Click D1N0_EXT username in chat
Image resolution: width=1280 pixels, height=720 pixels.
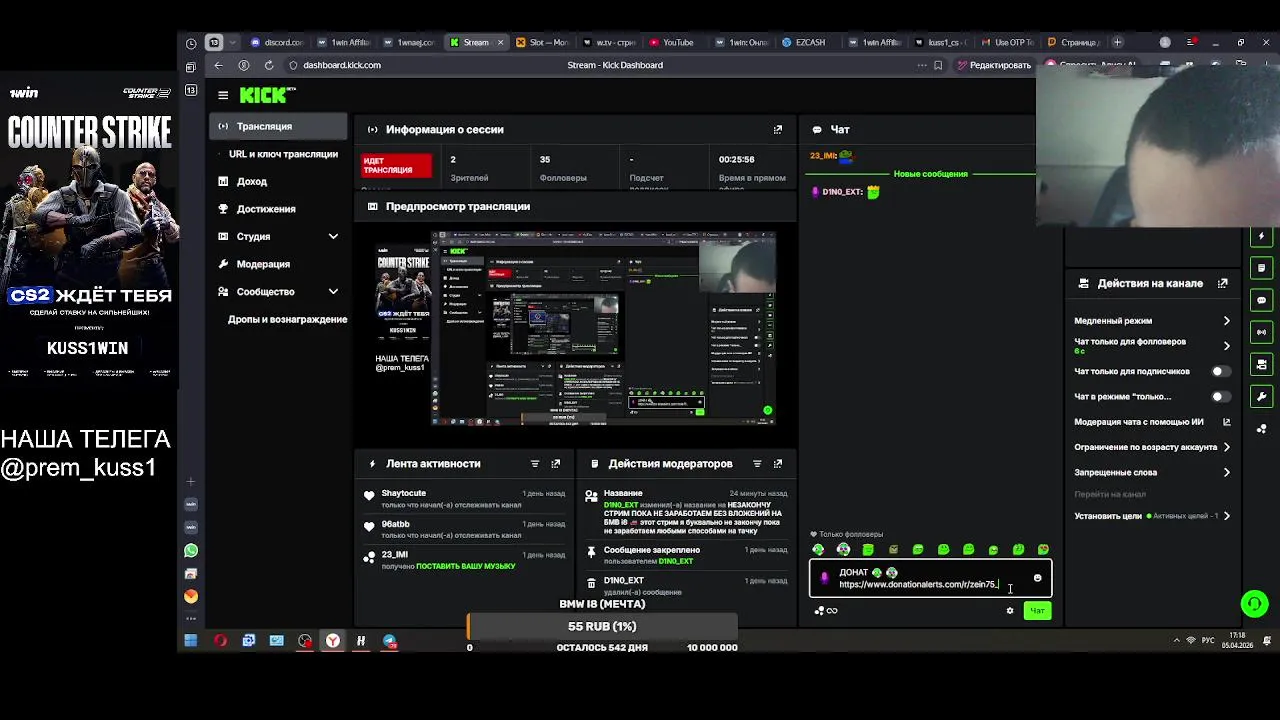[842, 192]
